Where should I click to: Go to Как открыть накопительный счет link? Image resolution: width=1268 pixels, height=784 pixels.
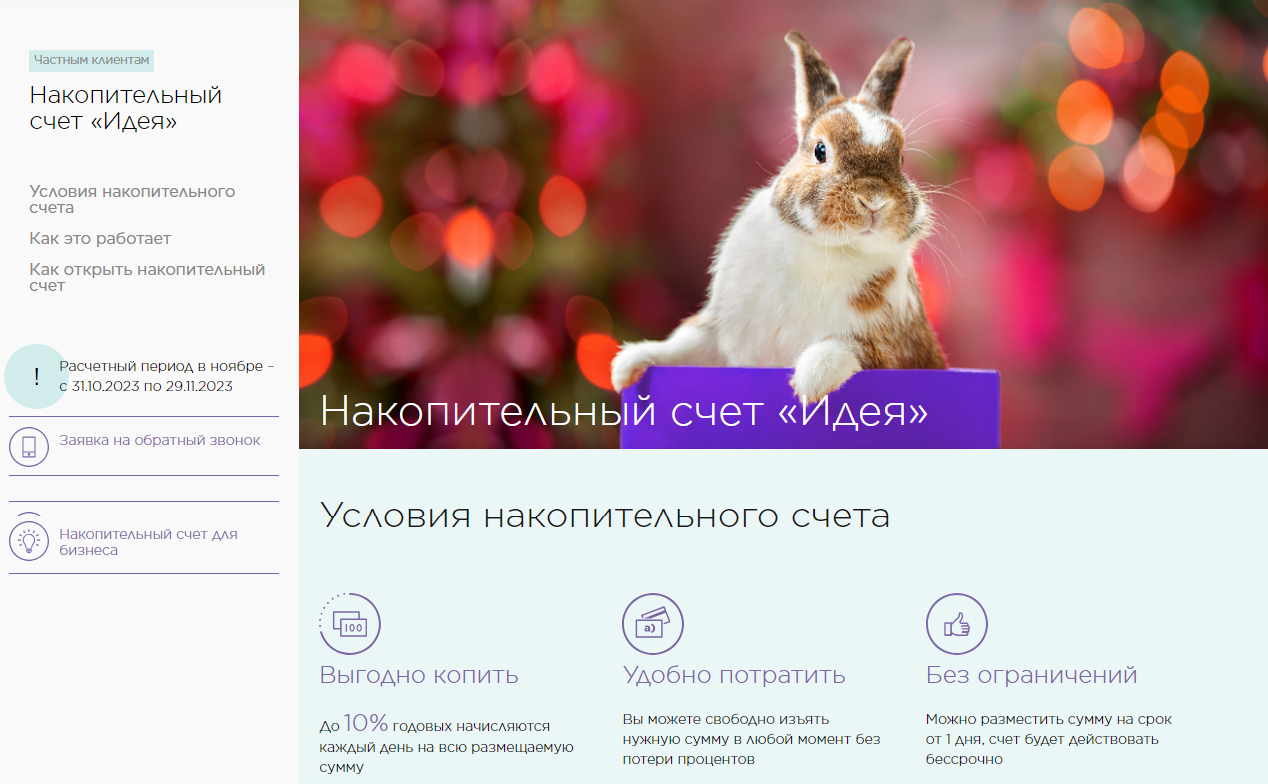click(147, 277)
